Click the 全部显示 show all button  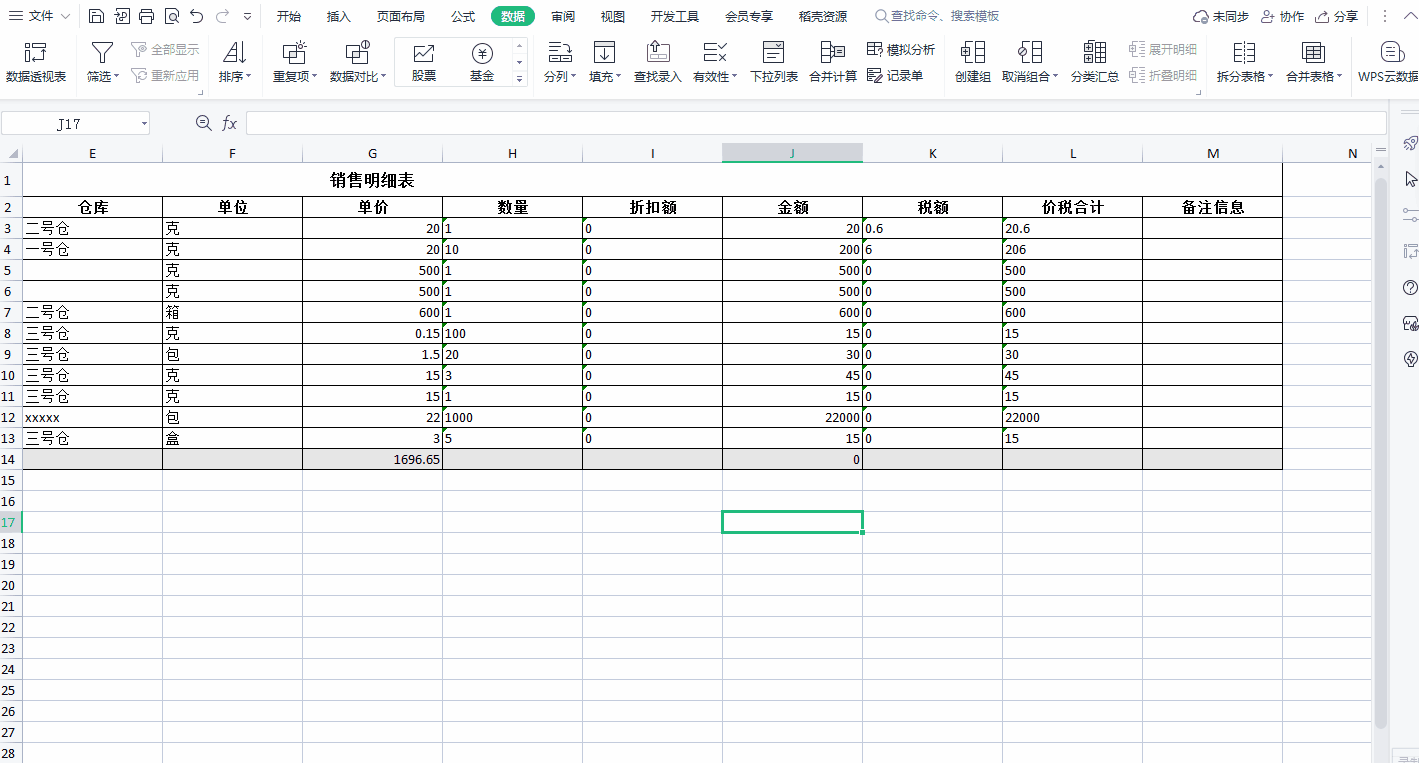(x=165, y=49)
